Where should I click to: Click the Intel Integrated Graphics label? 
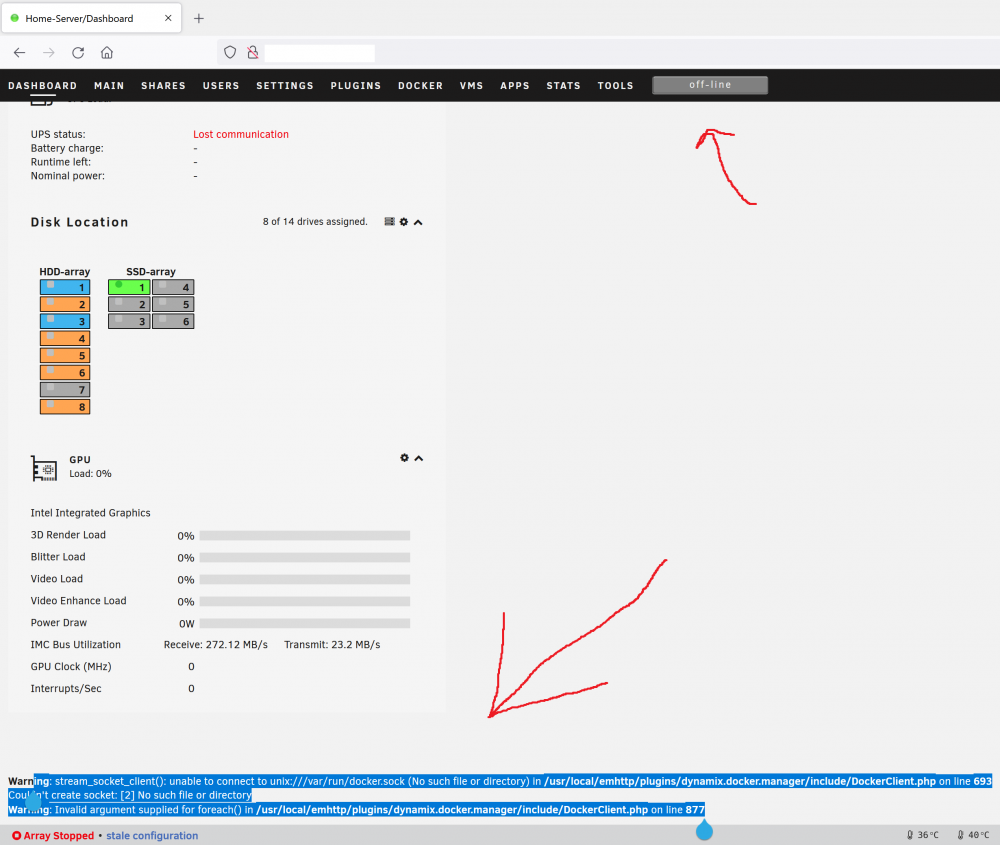coord(91,513)
